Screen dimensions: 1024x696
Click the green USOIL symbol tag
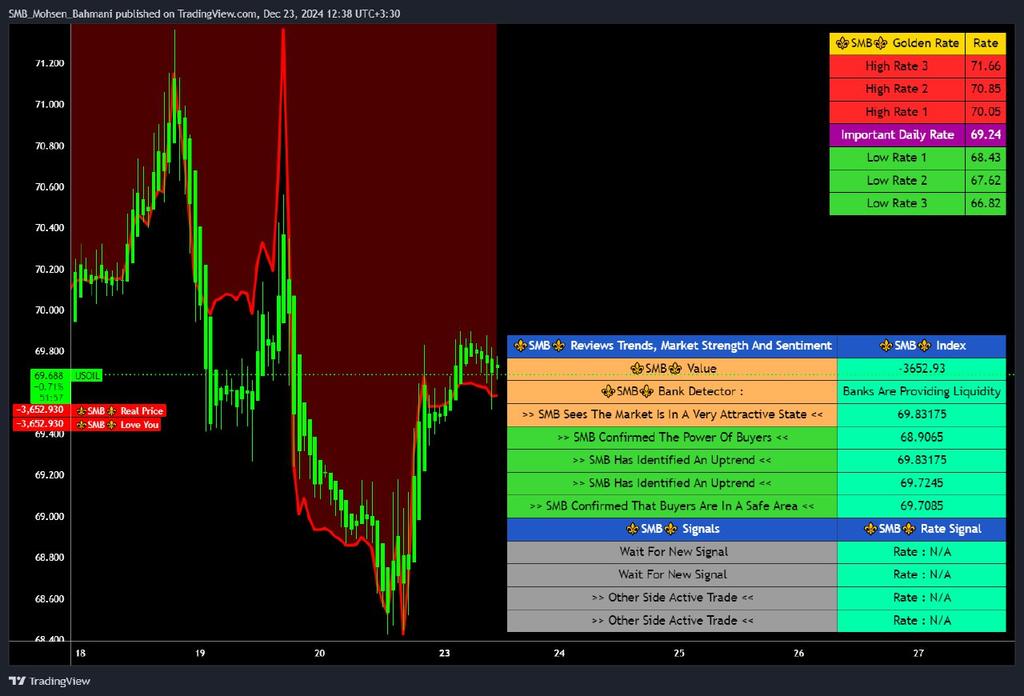coord(87,376)
